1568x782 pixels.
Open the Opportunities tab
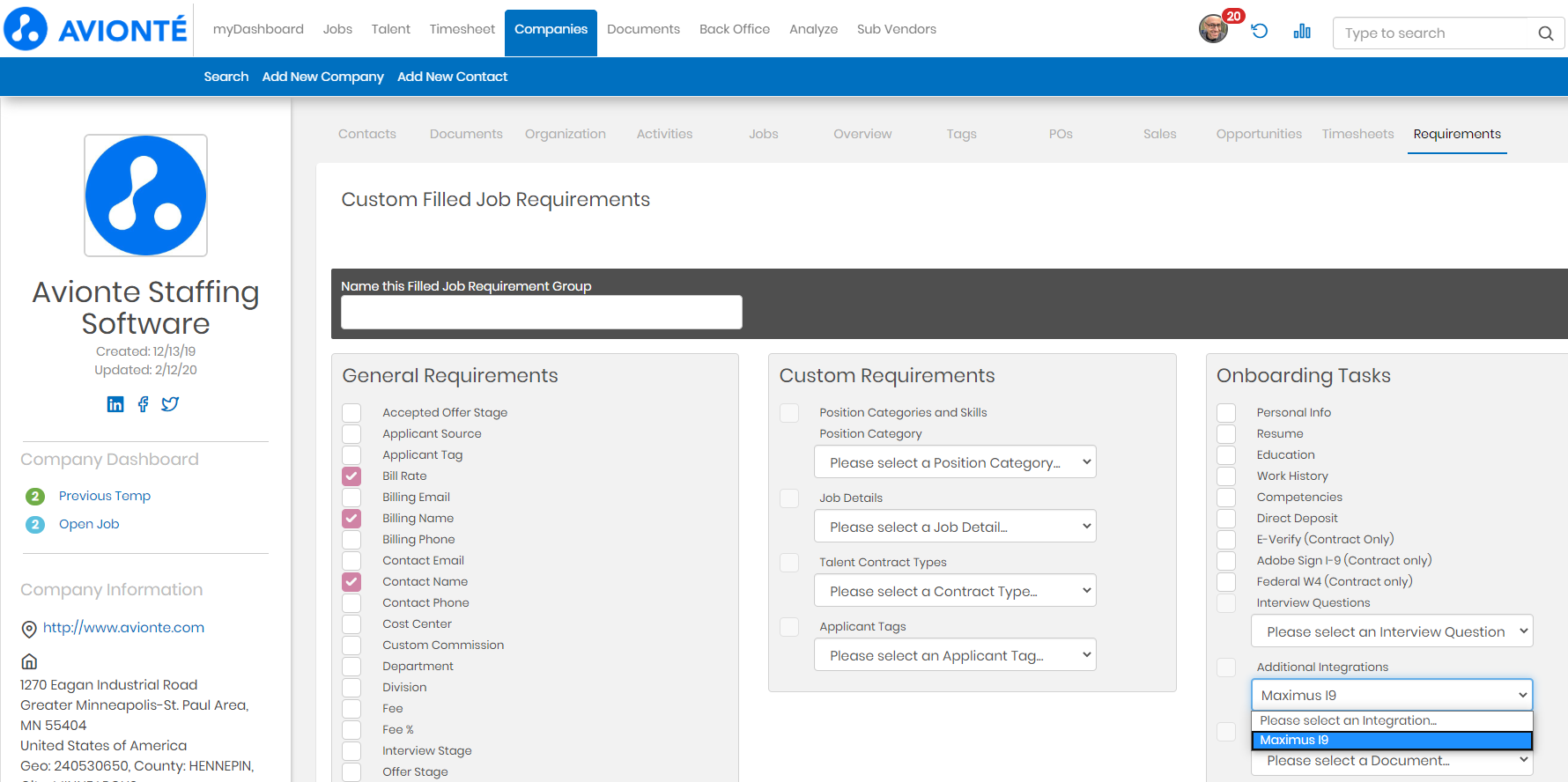pos(1259,134)
